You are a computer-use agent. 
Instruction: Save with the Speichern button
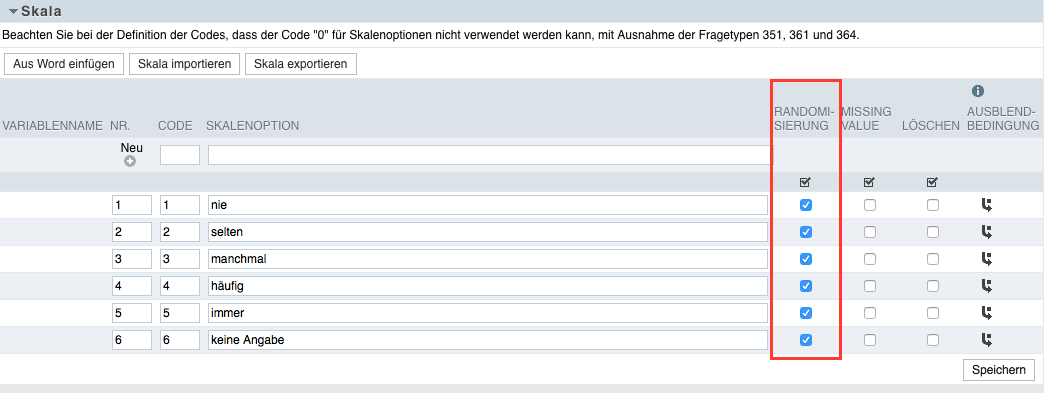[x=999, y=370]
